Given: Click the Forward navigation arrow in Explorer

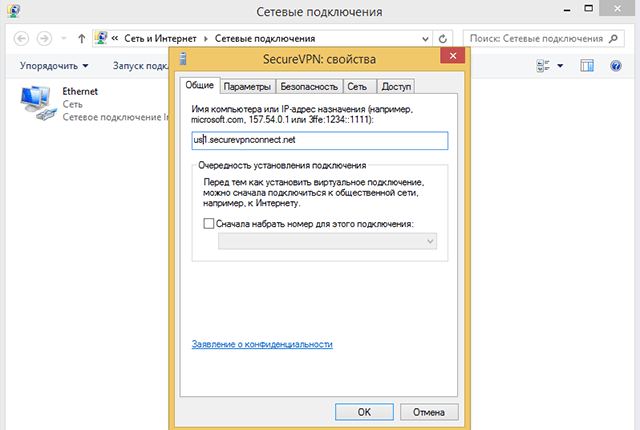Looking at the screenshot, I should click(44, 39).
